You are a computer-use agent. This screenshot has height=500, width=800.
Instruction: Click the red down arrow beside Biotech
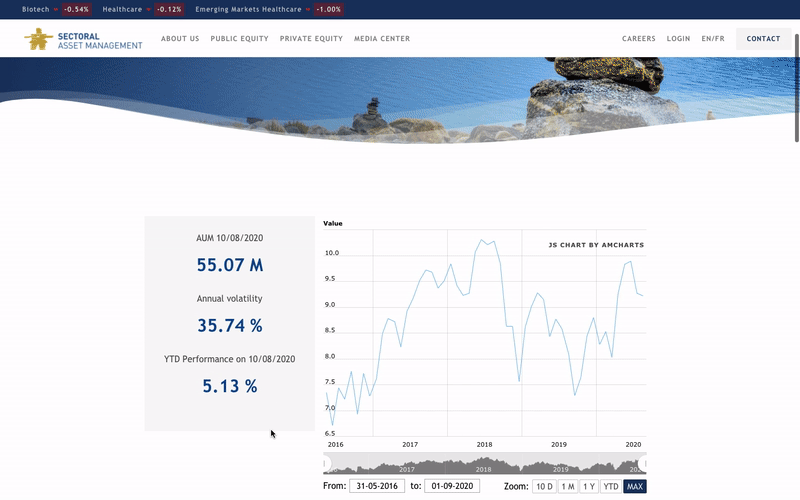pos(56,9)
